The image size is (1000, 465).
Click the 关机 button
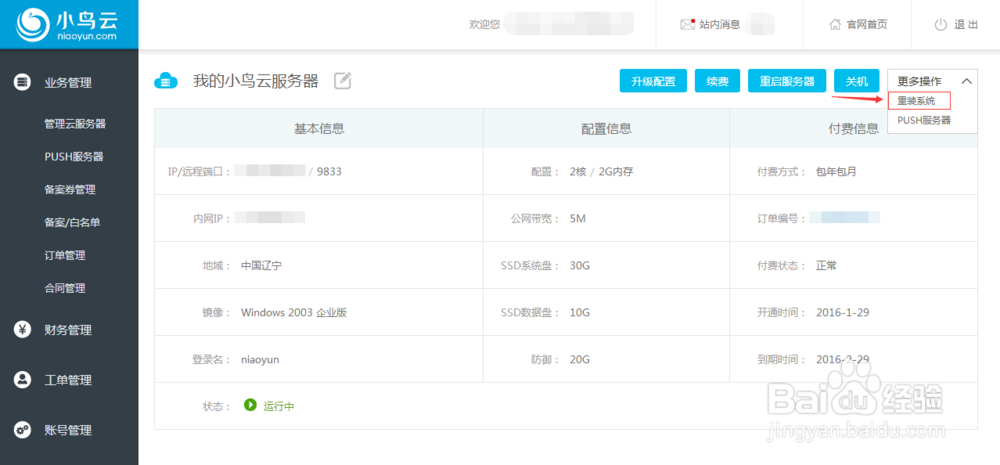857,81
